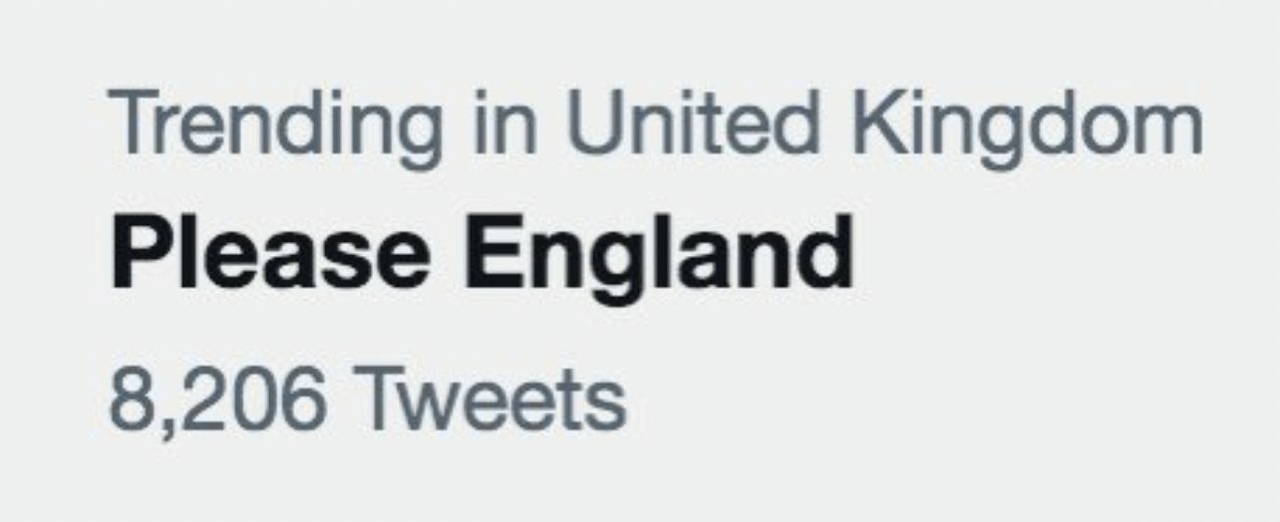Click the bold word 'England'
This screenshot has width=1280, height=522.
[660, 255]
